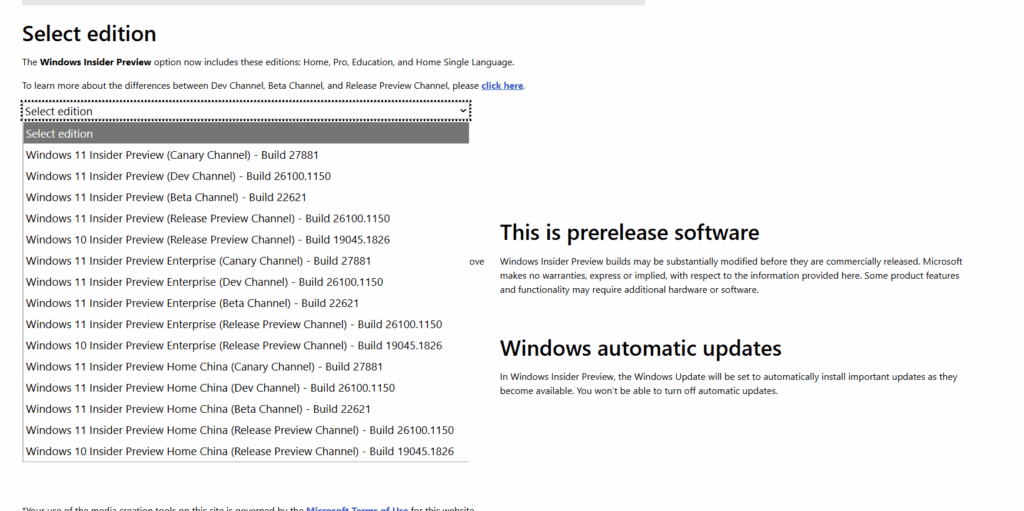1024x511 pixels.
Task: Open the Microsoft Terms of Use link
Action: 357,509
